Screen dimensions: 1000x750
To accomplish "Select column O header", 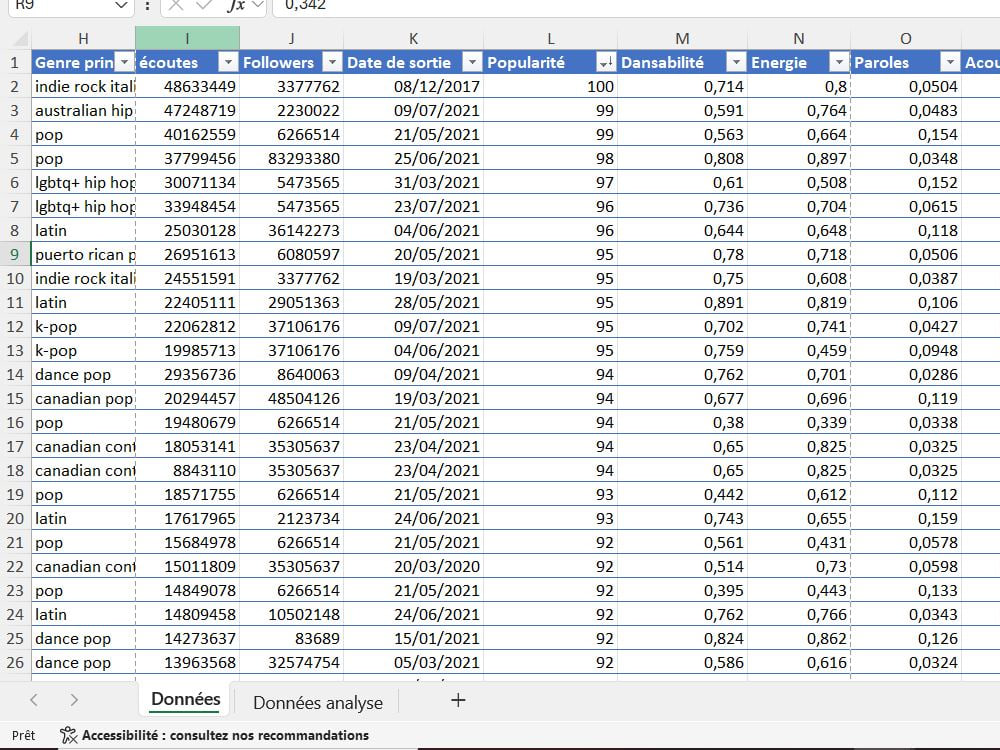I will click(906, 39).
